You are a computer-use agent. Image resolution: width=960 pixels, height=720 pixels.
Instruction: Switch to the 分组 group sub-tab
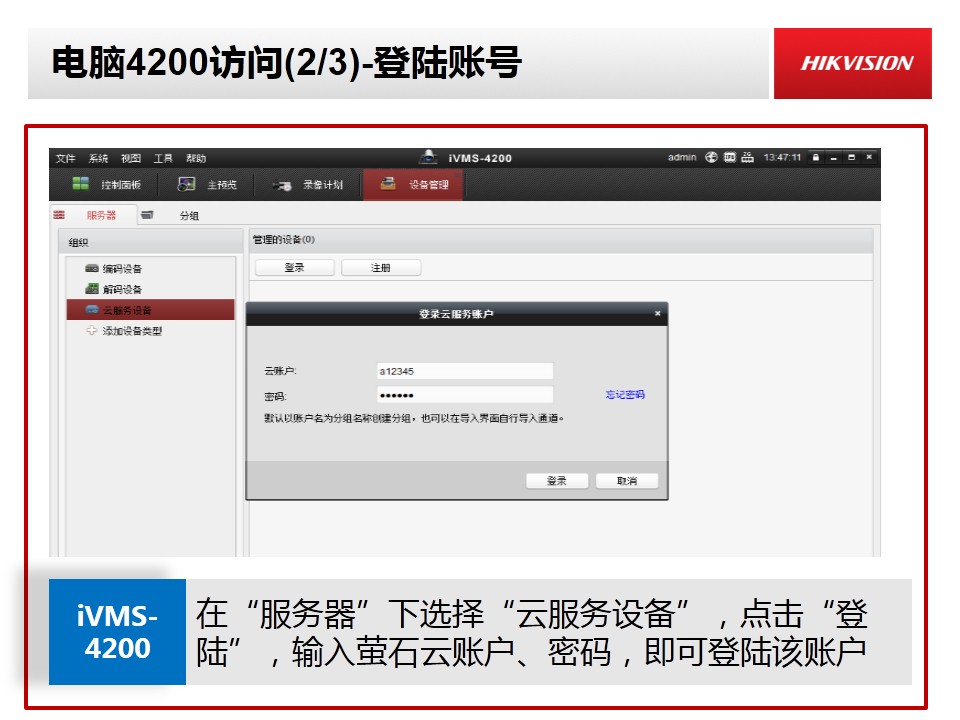[x=188, y=215]
